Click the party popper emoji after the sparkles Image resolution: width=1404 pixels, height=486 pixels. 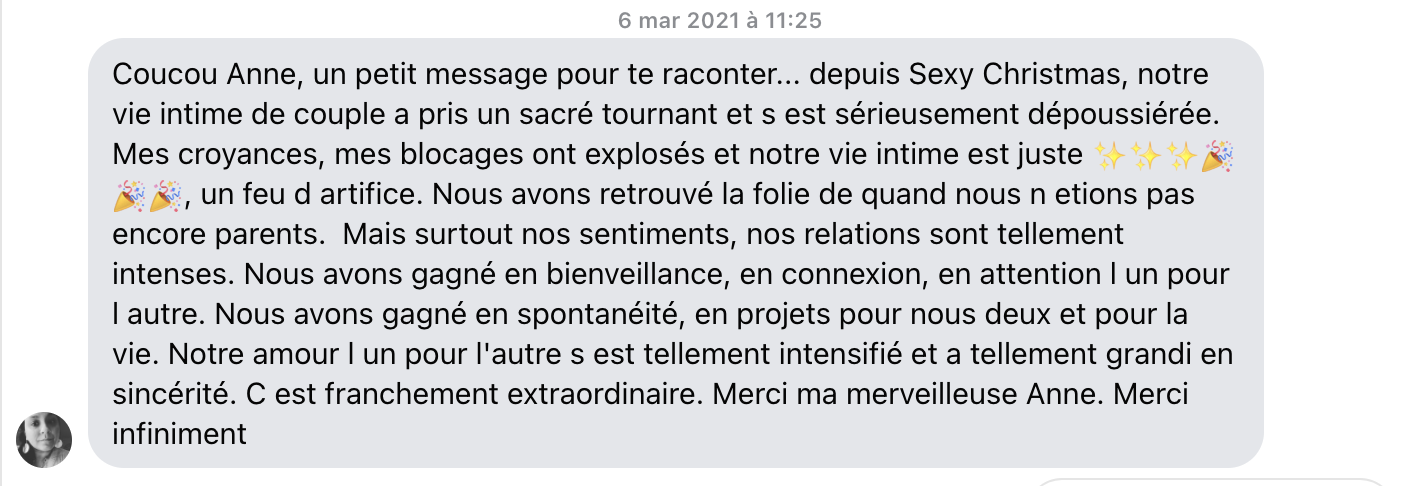pyautogui.click(x=1219, y=156)
